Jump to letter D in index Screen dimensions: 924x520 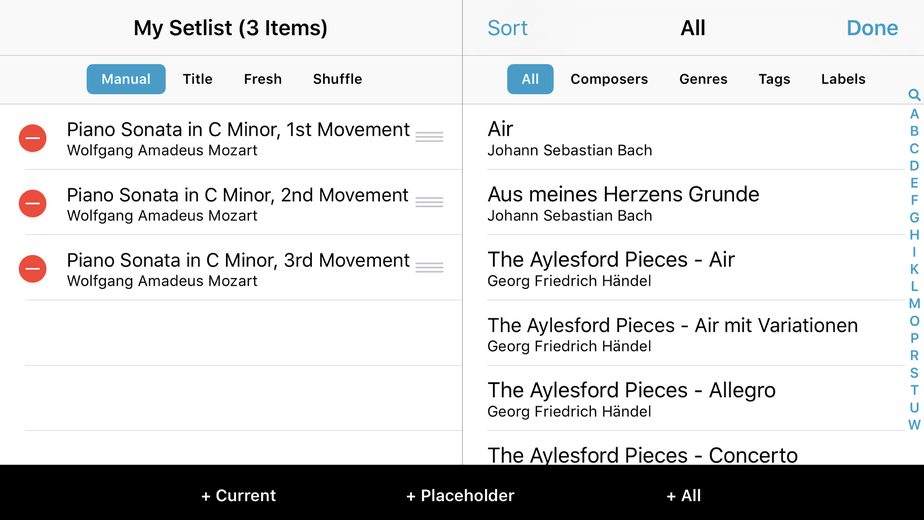pyautogui.click(x=914, y=166)
